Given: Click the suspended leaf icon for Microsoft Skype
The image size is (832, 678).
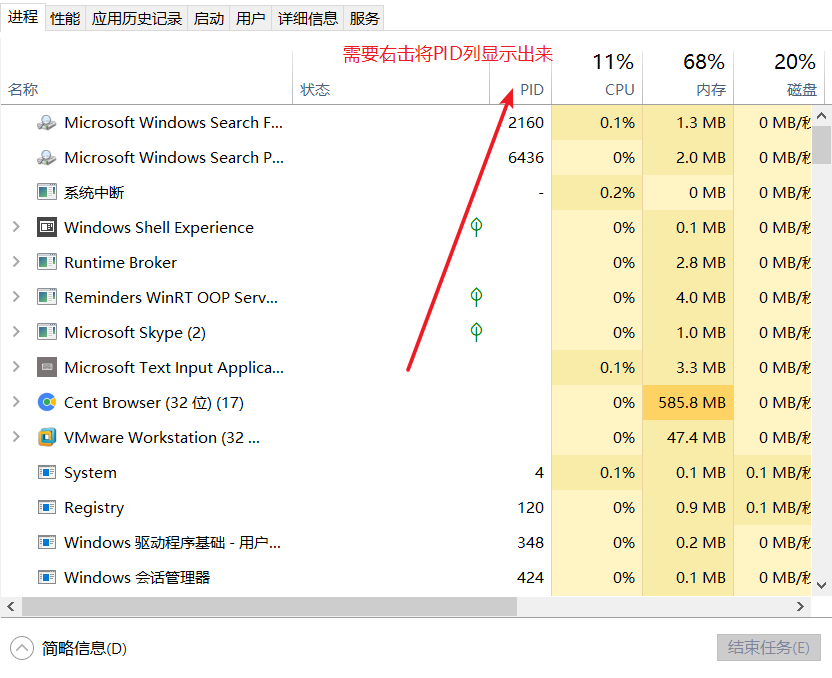Looking at the screenshot, I should click(476, 332).
